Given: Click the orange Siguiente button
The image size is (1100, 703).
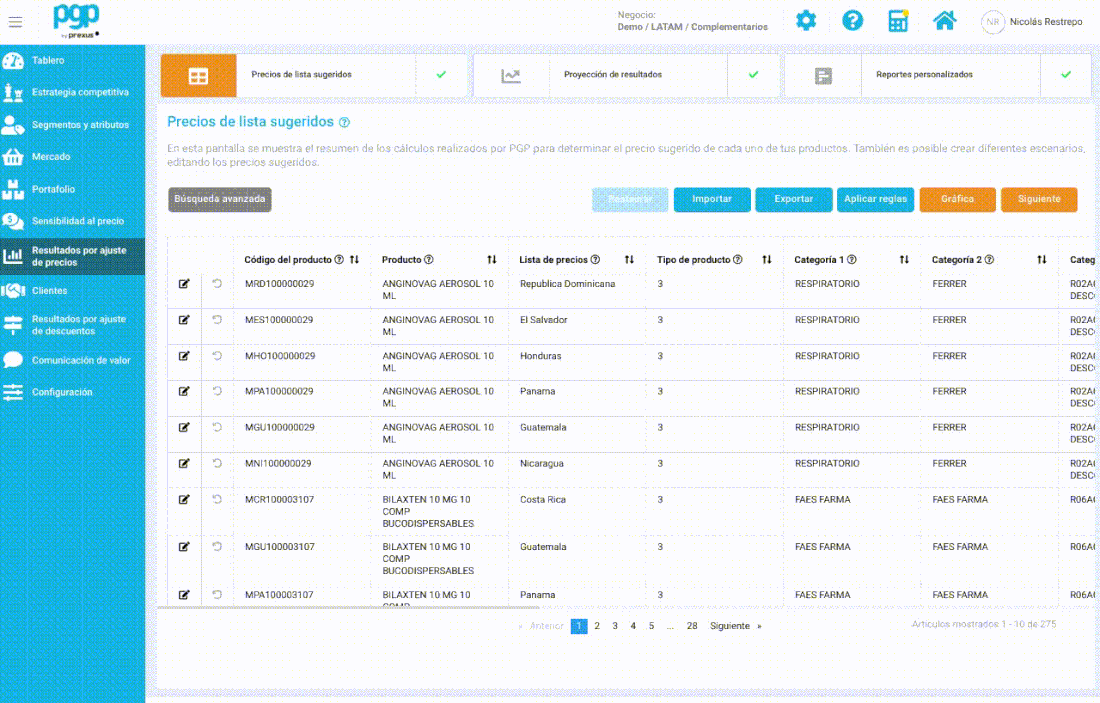Looking at the screenshot, I should pos(1039,199).
